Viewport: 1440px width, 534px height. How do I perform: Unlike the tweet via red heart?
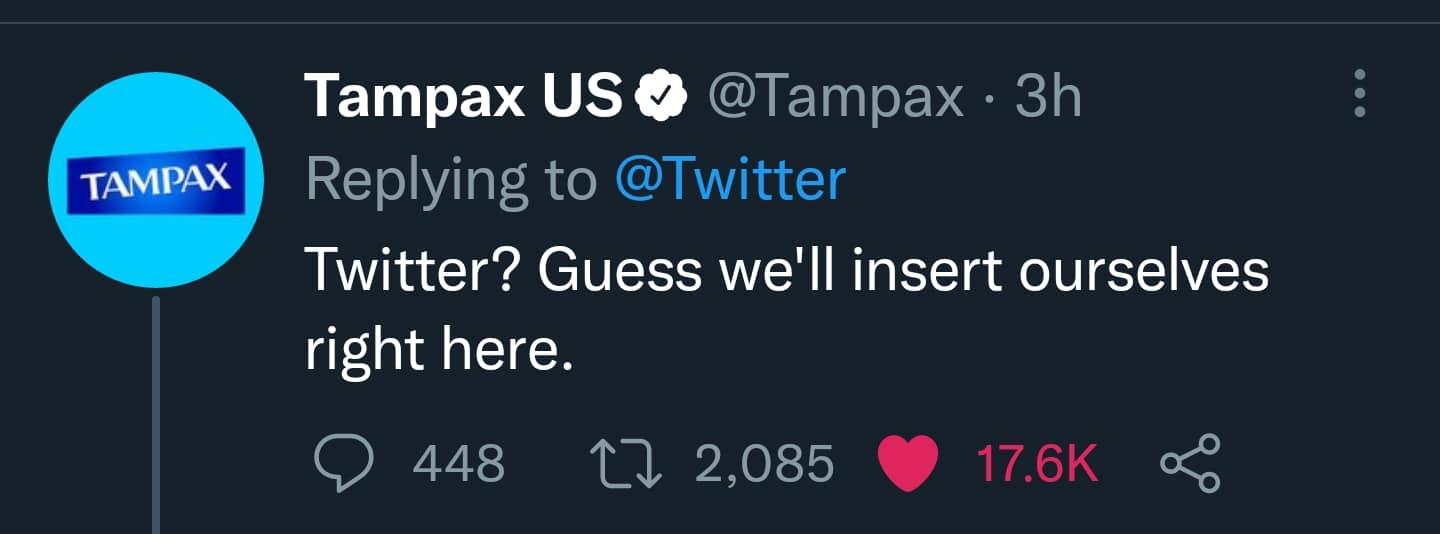pyautogui.click(x=908, y=463)
